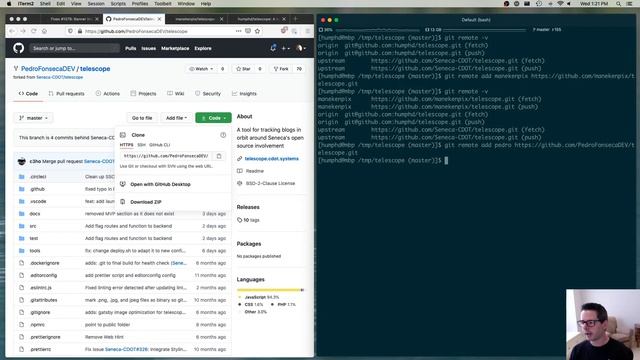The width and height of the screenshot is (640, 360).
Task: Open the Security tab
Action: pyautogui.click(x=208, y=93)
